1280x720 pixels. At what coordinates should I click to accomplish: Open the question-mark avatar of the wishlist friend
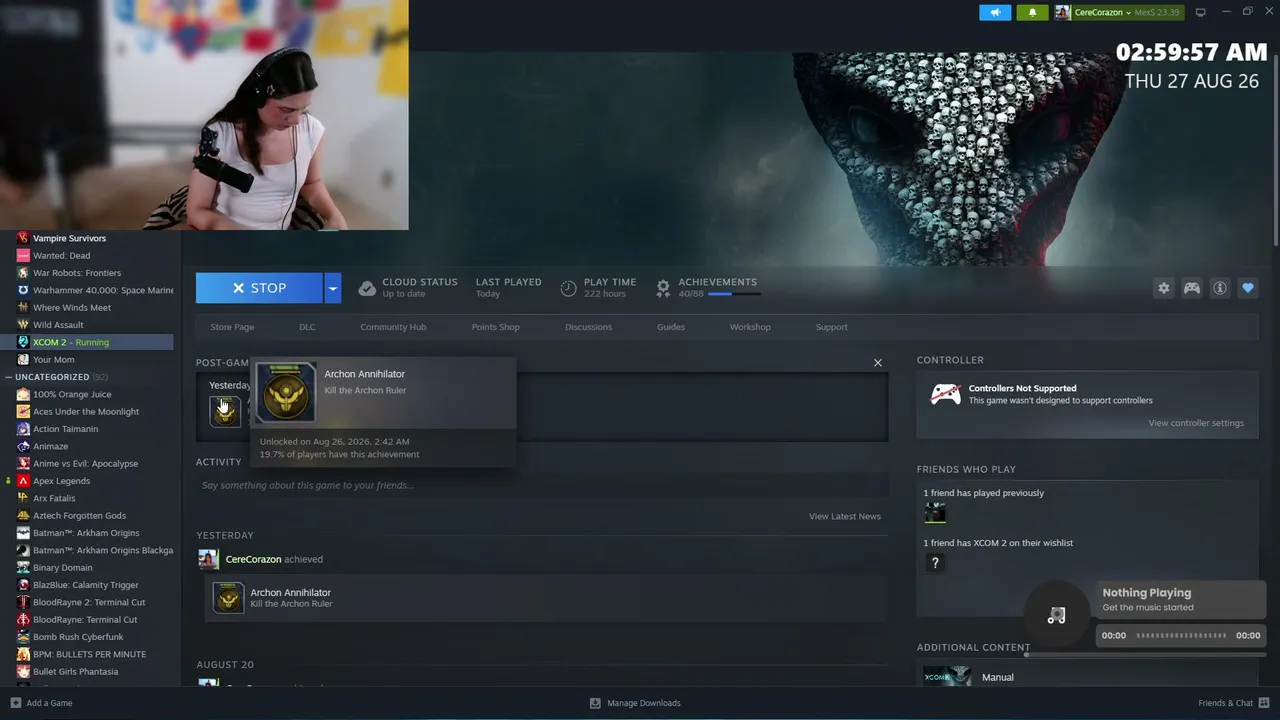[935, 563]
